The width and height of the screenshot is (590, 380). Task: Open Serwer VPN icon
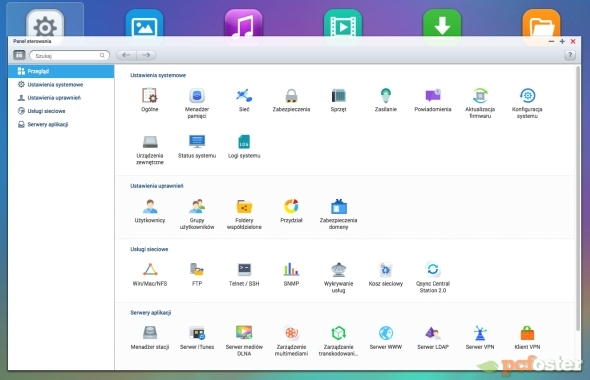pyautogui.click(x=480, y=333)
